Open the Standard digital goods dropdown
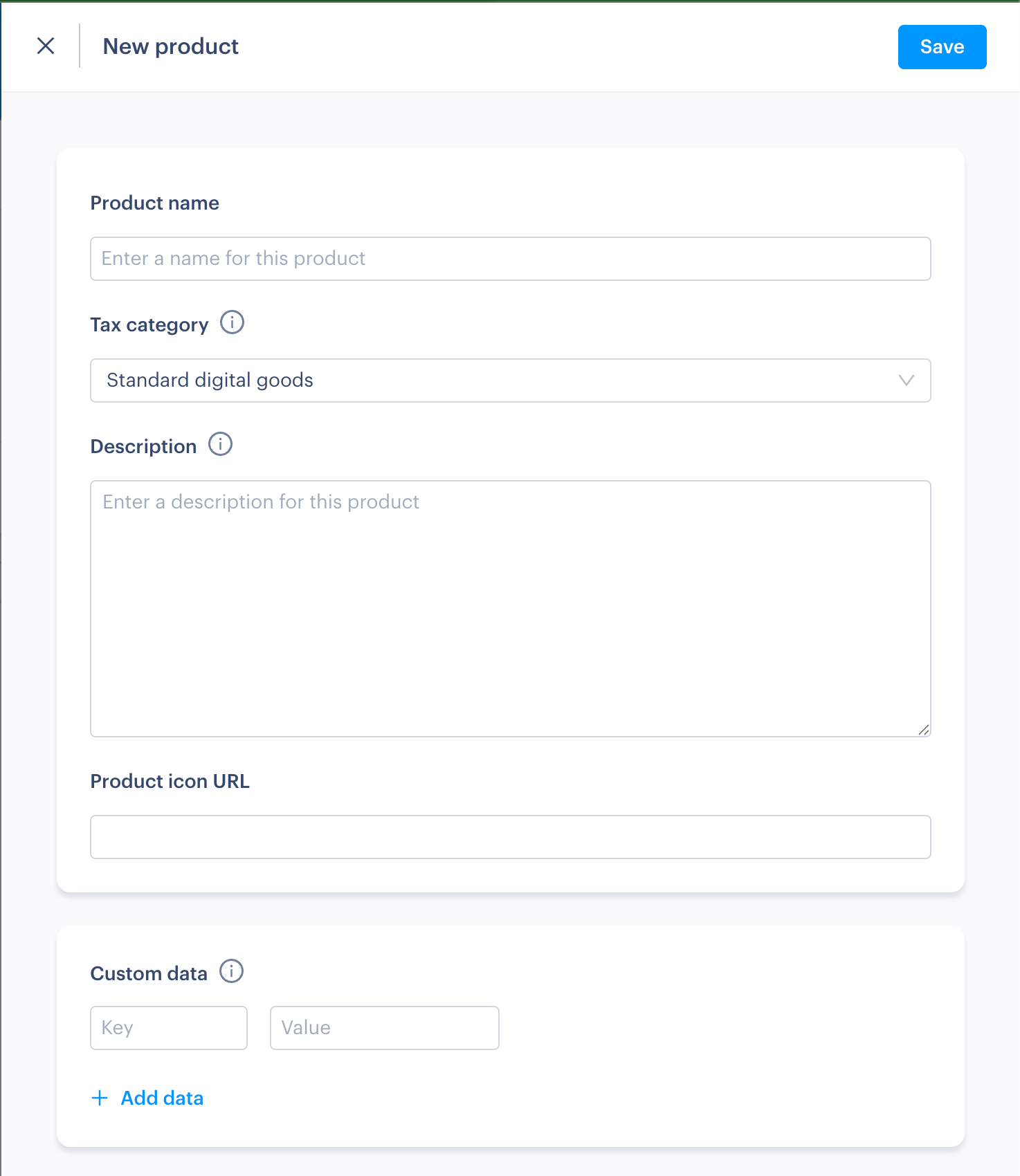The width and height of the screenshot is (1020, 1176). pos(484,380)
